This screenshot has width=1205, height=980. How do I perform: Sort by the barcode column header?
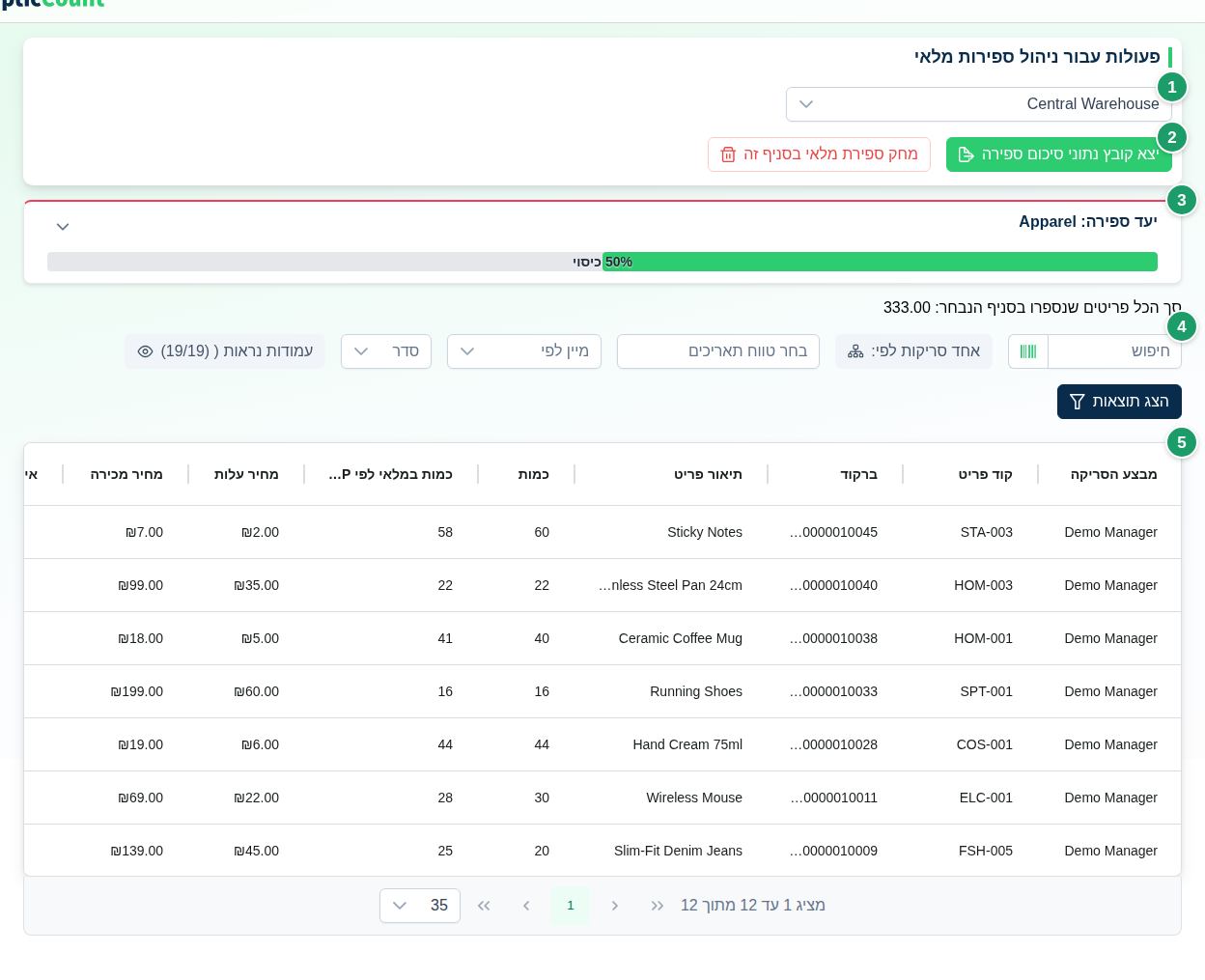(858, 474)
